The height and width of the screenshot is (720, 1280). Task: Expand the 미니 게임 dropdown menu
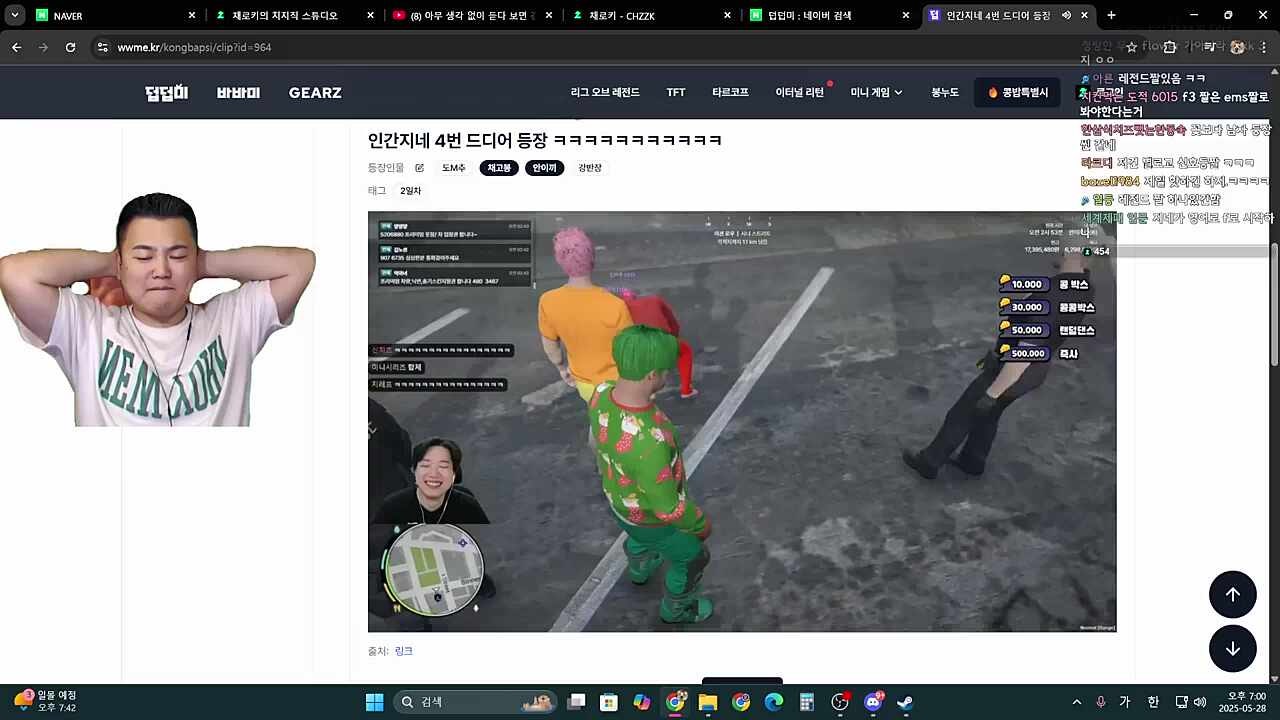[x=876, y=92]
